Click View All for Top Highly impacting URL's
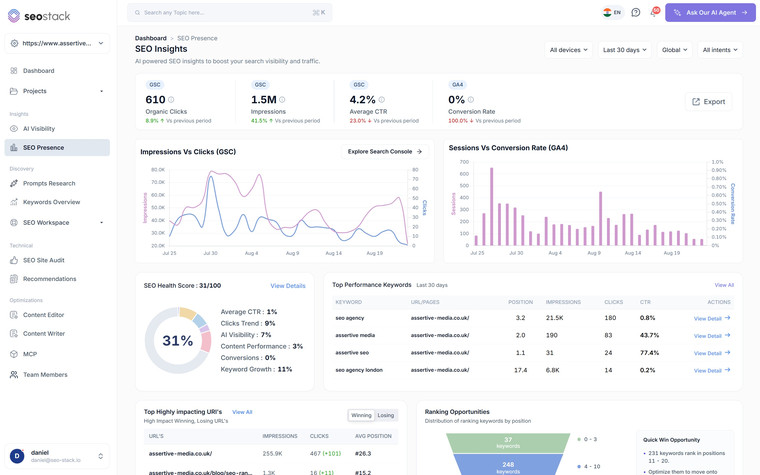 click(242, 412)
